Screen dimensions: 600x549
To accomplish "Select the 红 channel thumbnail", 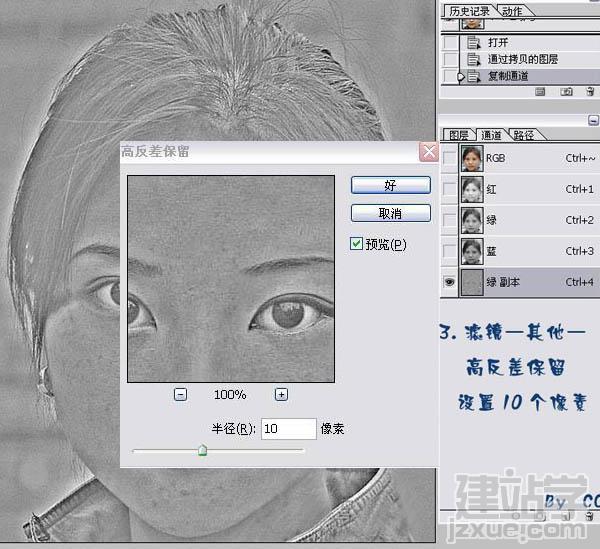I will 472,189.
